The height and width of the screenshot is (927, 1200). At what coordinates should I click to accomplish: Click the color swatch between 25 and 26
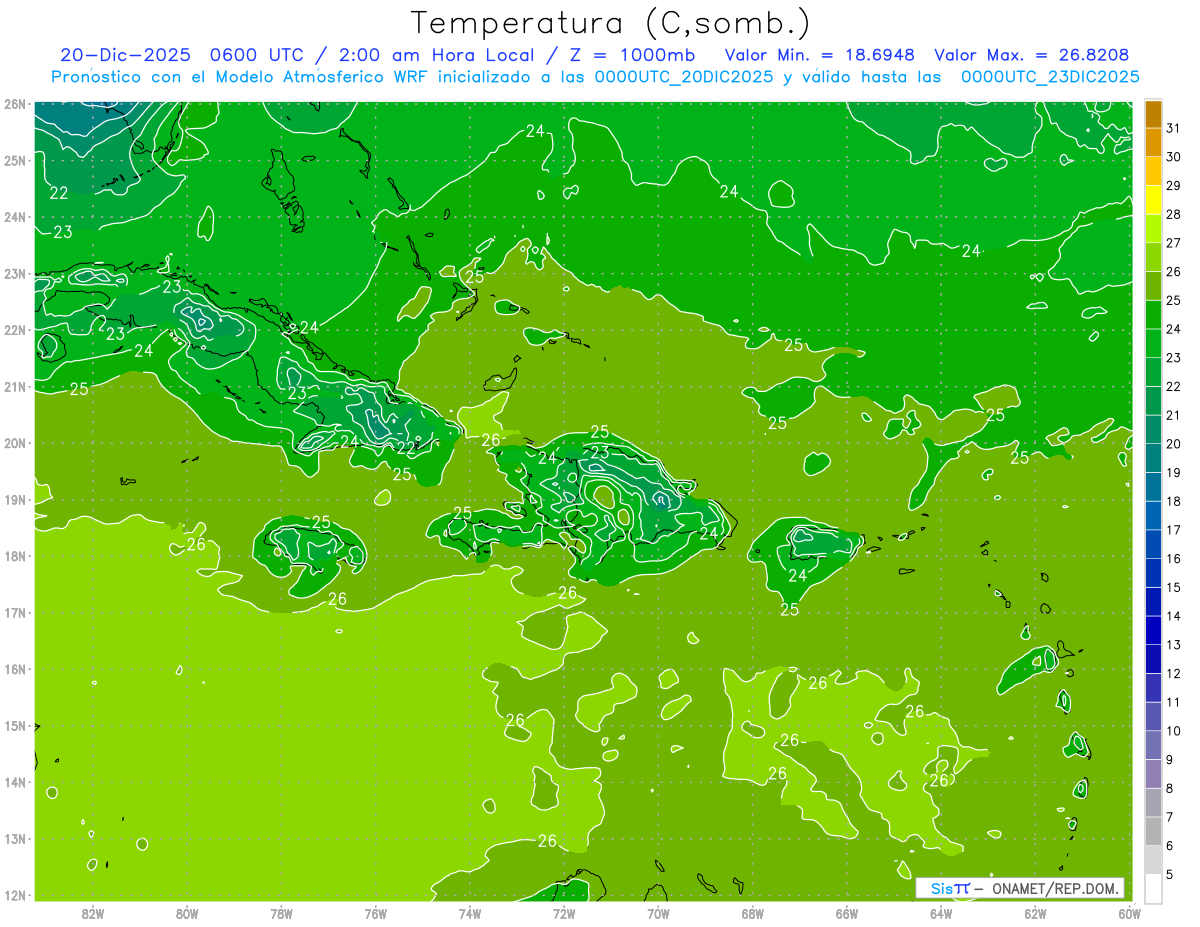coord(1154,286)
